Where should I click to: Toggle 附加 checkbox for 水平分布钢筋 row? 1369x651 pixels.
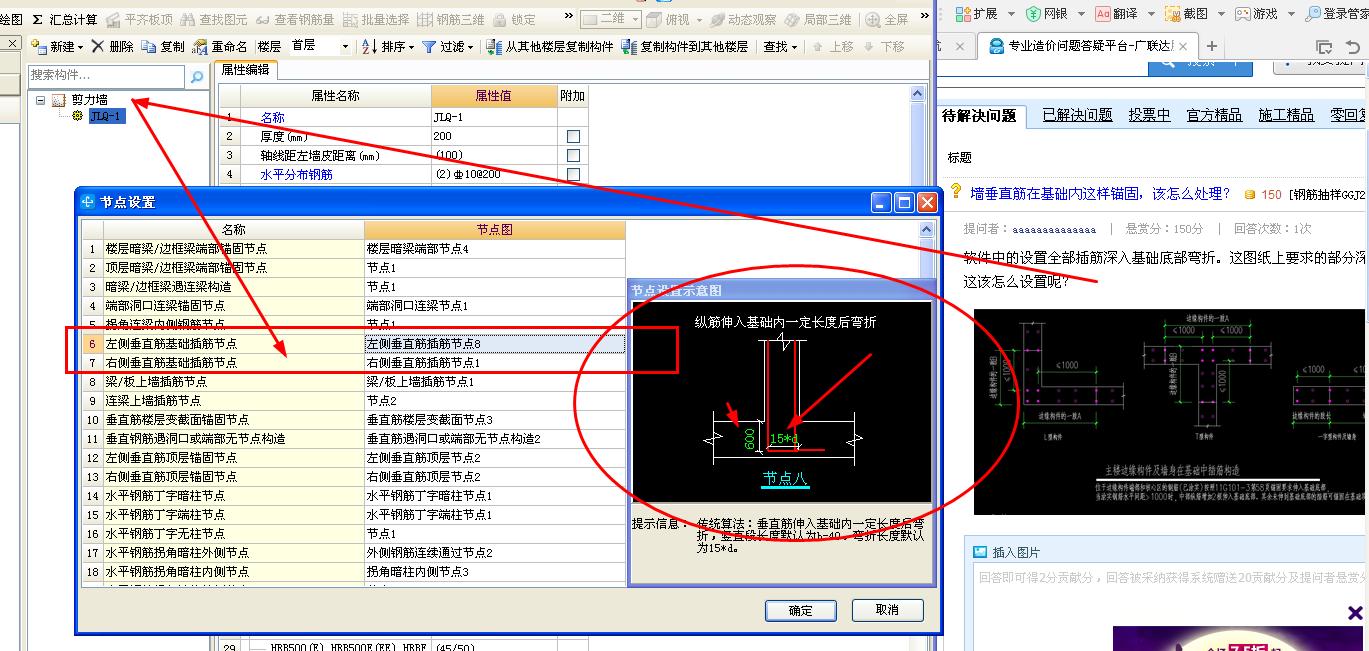(x=573, y=174)
